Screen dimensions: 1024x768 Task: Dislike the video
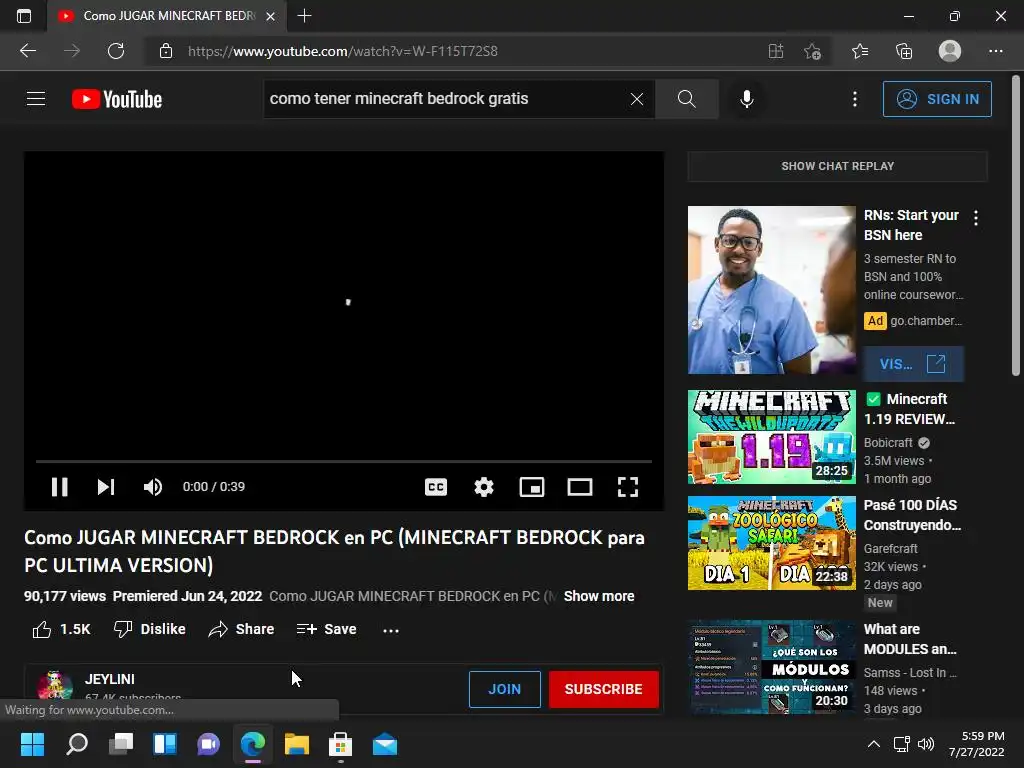coord(150,629)
